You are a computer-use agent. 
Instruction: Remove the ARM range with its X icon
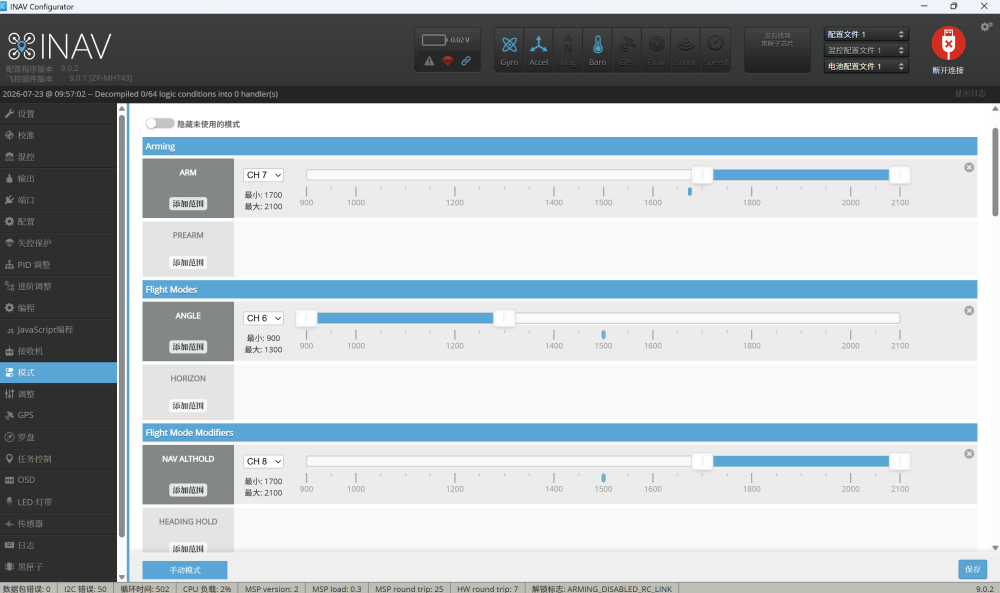point(969,167)
